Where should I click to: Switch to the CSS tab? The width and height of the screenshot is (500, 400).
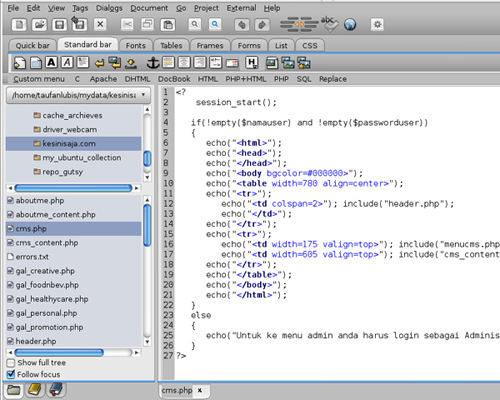[x=310, y=45]
